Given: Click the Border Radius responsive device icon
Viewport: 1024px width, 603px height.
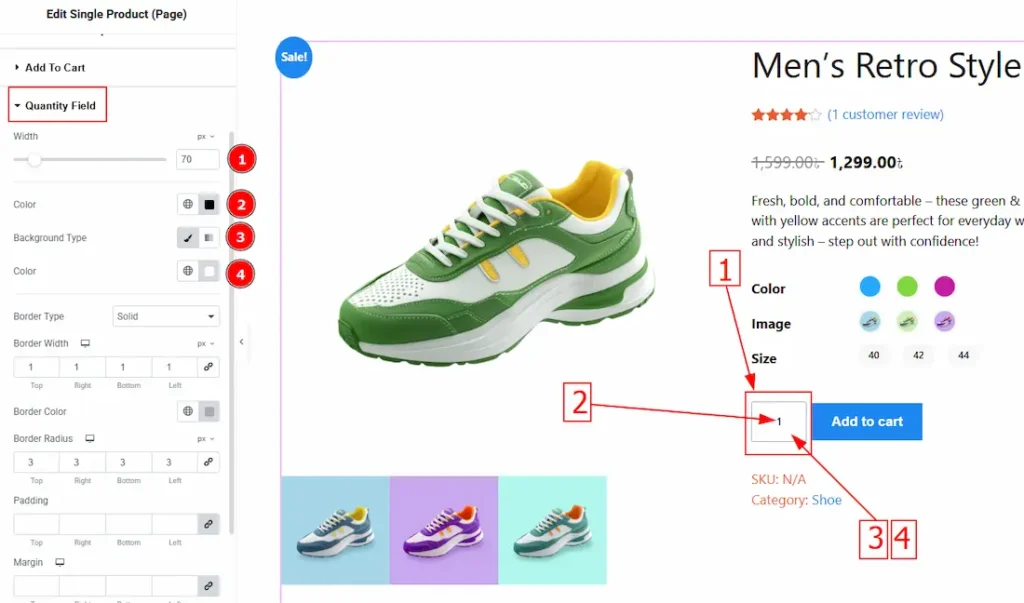Looking at the screenshot, I should coord(89,439).
